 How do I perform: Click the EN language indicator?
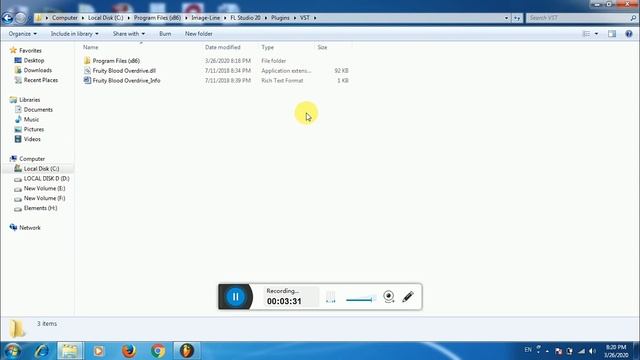(528, 350)
